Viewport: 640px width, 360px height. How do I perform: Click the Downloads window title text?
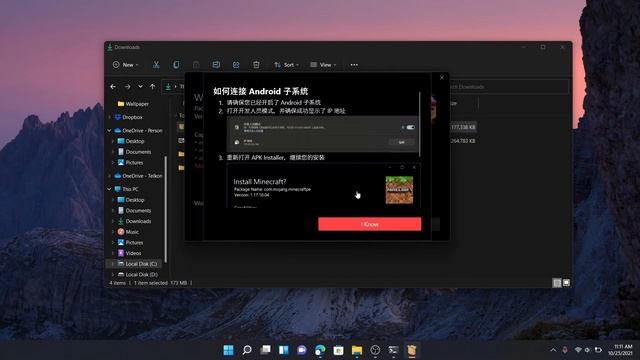[127, 47]
